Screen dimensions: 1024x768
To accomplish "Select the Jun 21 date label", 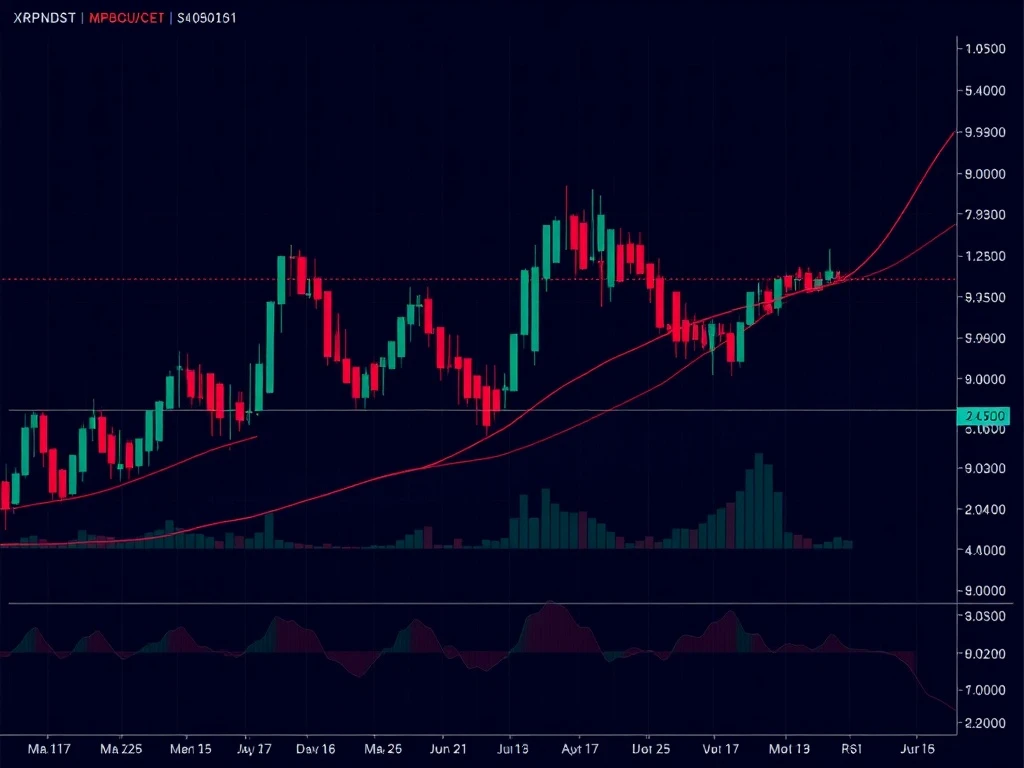I will pyautogui.click(x=449, y=748).
